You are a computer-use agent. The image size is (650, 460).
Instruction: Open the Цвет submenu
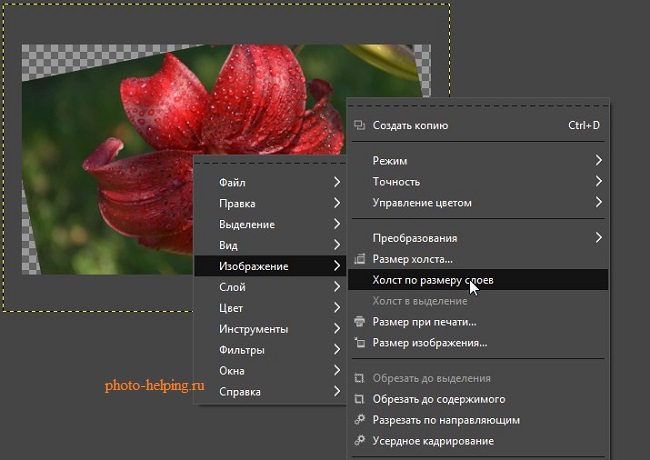[x=270, y=307]
